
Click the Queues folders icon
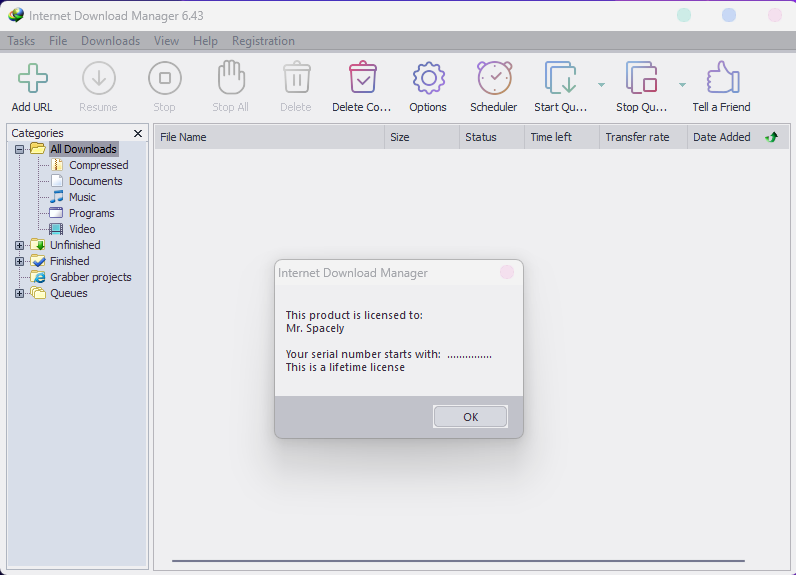[x=38, y=293]
